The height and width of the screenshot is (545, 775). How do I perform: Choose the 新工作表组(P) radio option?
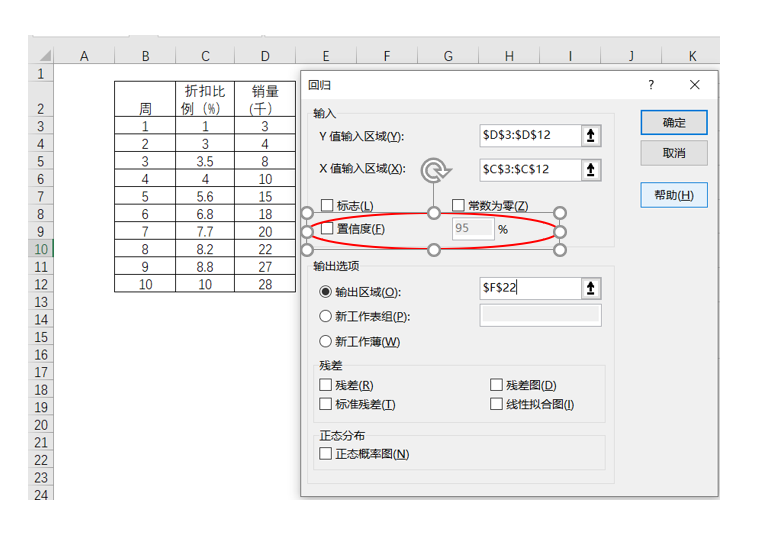(325, 316)
